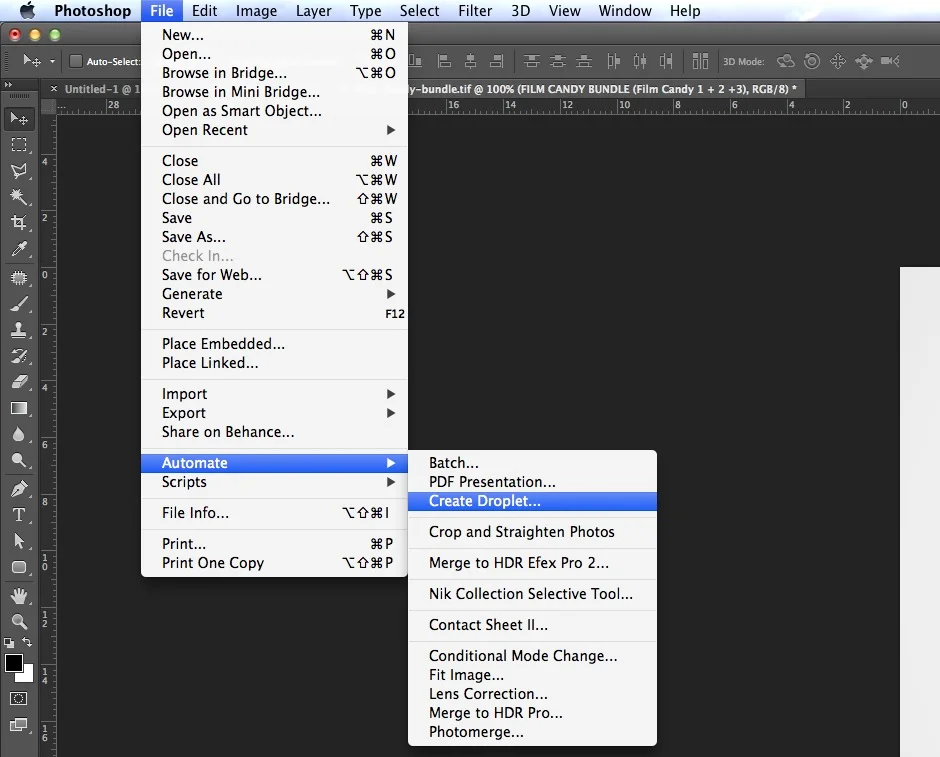The width and height of the screenshot is (940, 757).
Task: Choose Print One Copy menu item
Action: (274, 563)
